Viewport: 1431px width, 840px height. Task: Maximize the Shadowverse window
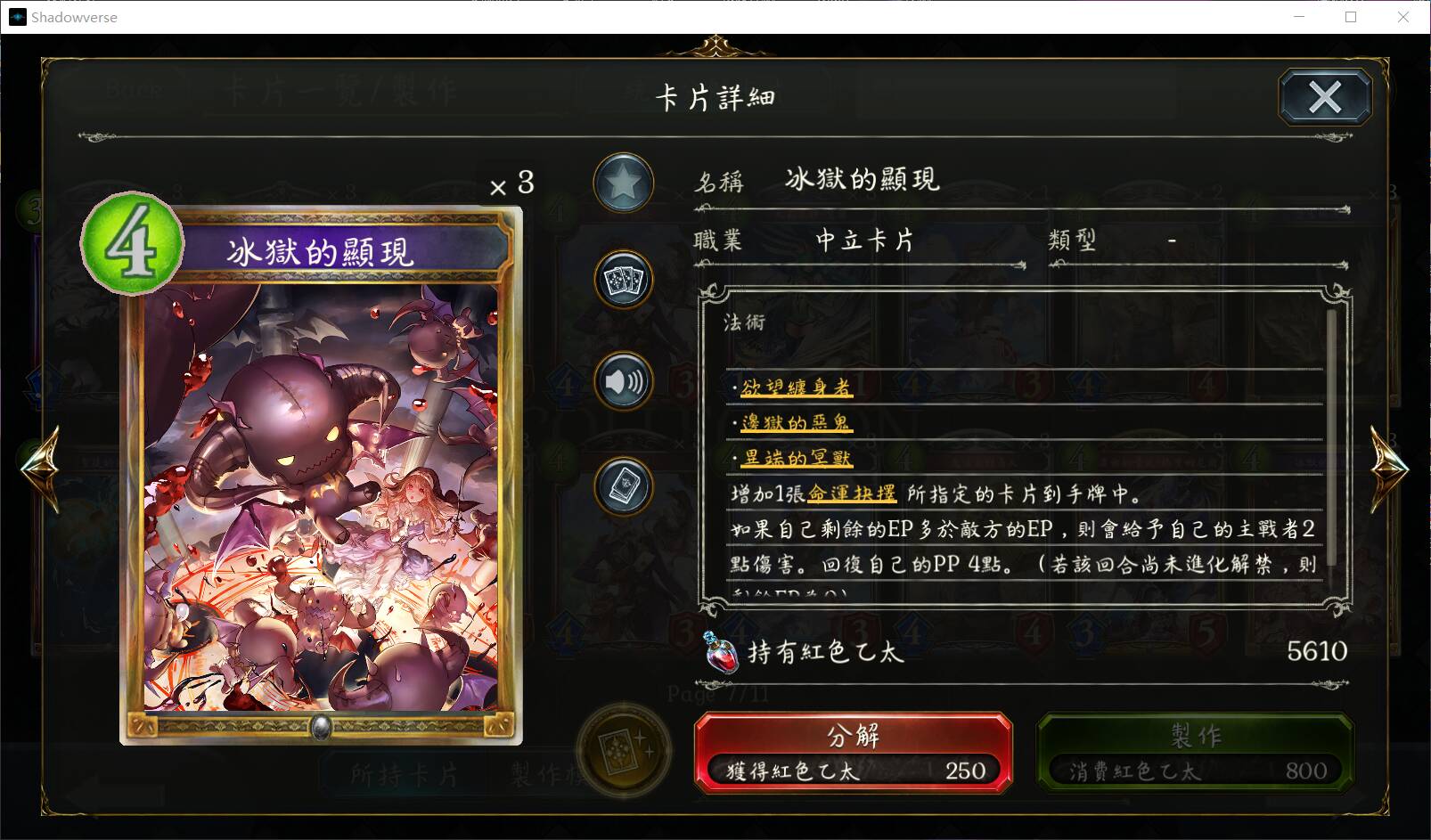(1351, 17)
